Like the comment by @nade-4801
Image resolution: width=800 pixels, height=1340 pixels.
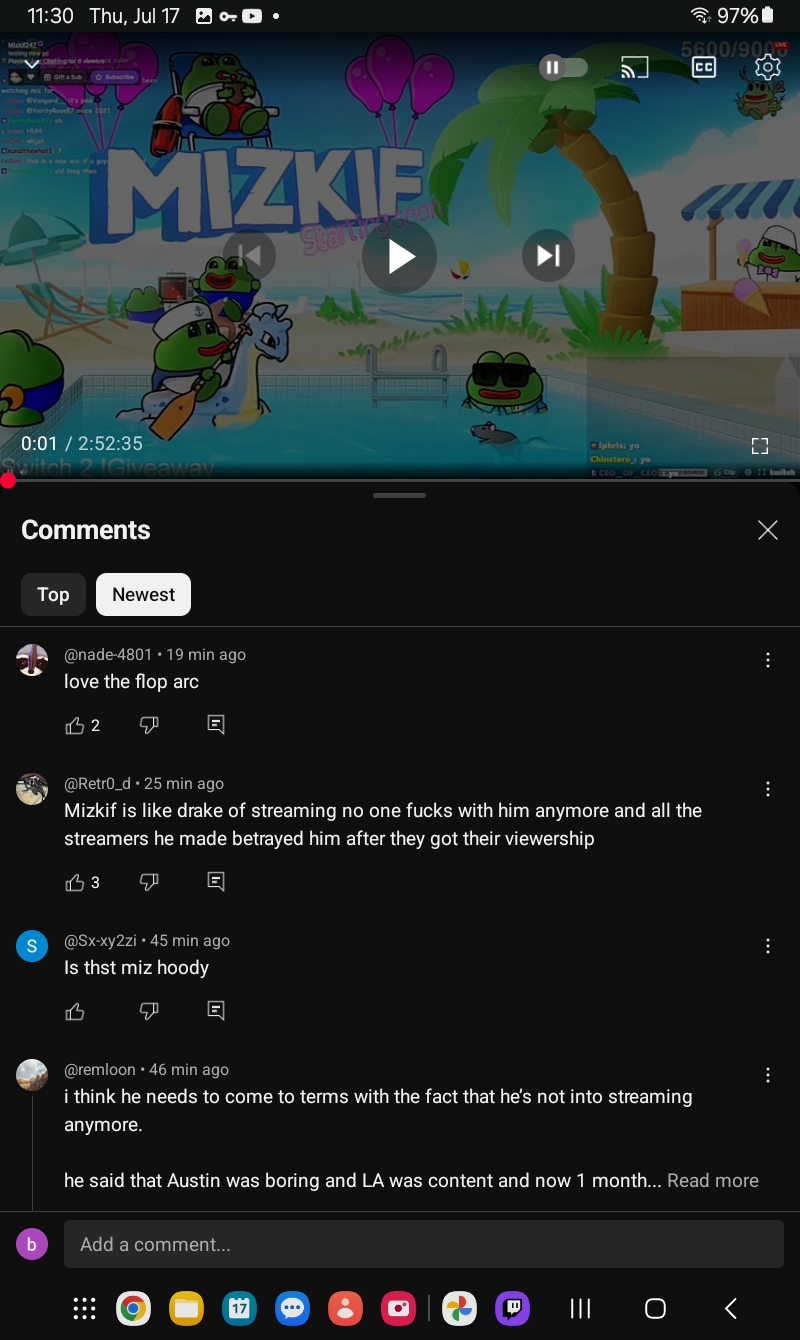[75, 725]
